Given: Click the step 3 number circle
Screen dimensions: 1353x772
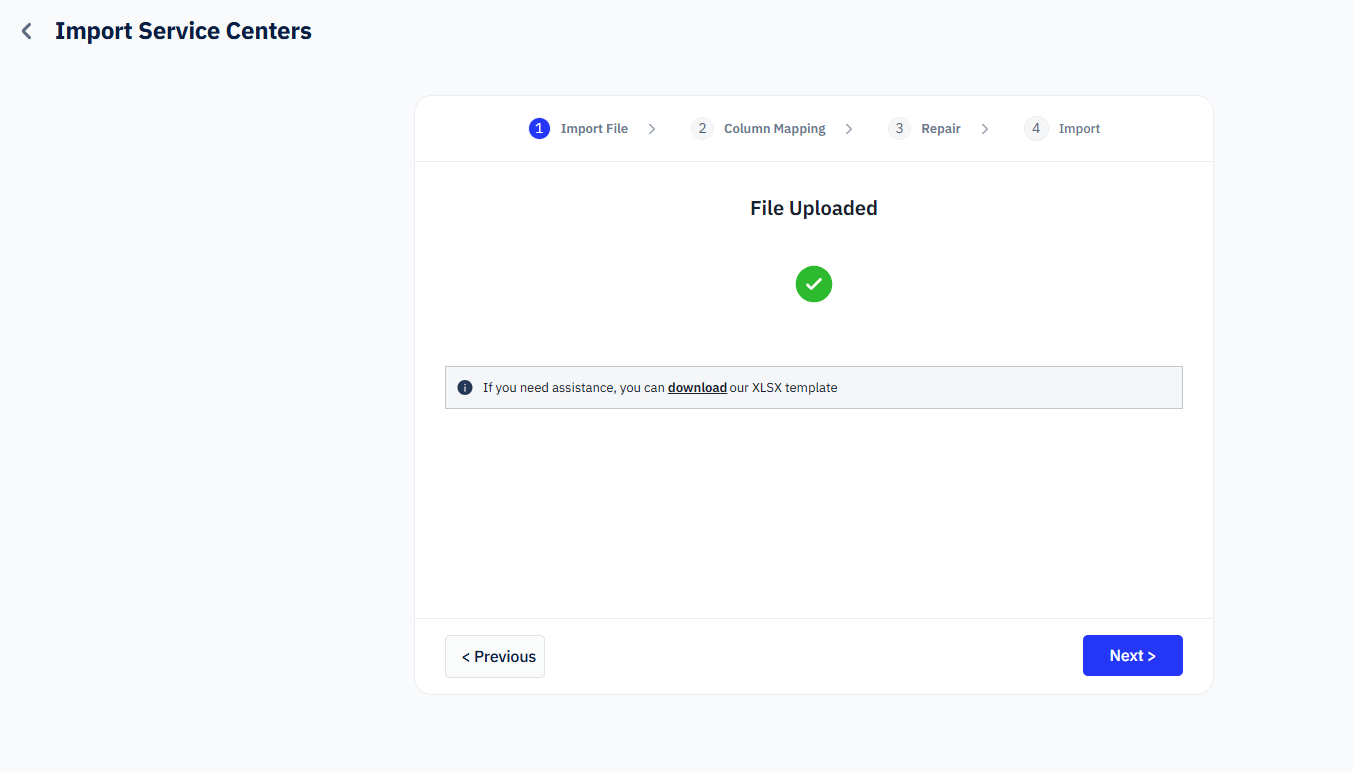Looking at the screenshot, I should (899, 129).
